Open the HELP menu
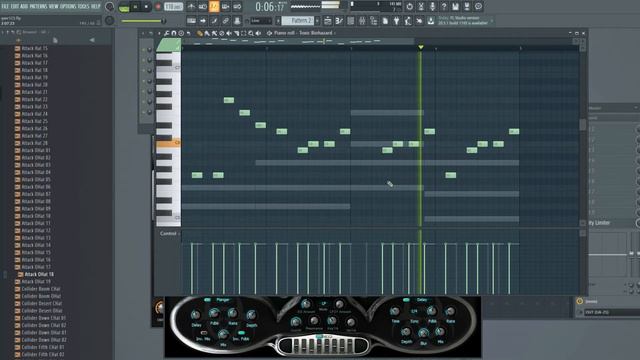Viewport: 640px width, 360px height. [x=95, y=7]
